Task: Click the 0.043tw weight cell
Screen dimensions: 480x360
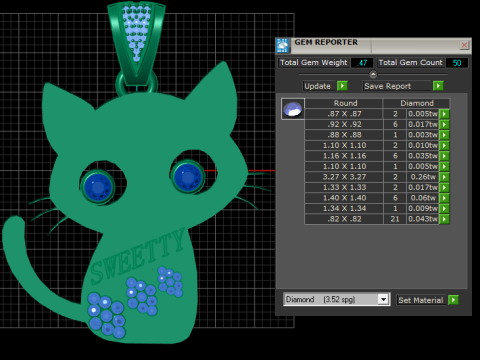Action: [423, 219]
